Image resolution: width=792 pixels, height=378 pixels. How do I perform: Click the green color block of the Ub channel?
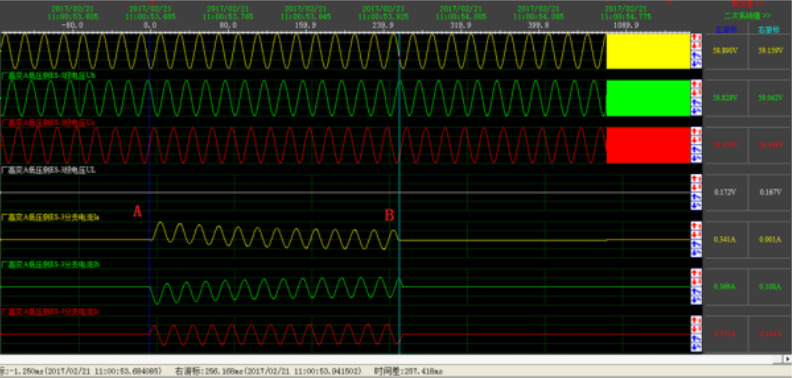(648, 98)
